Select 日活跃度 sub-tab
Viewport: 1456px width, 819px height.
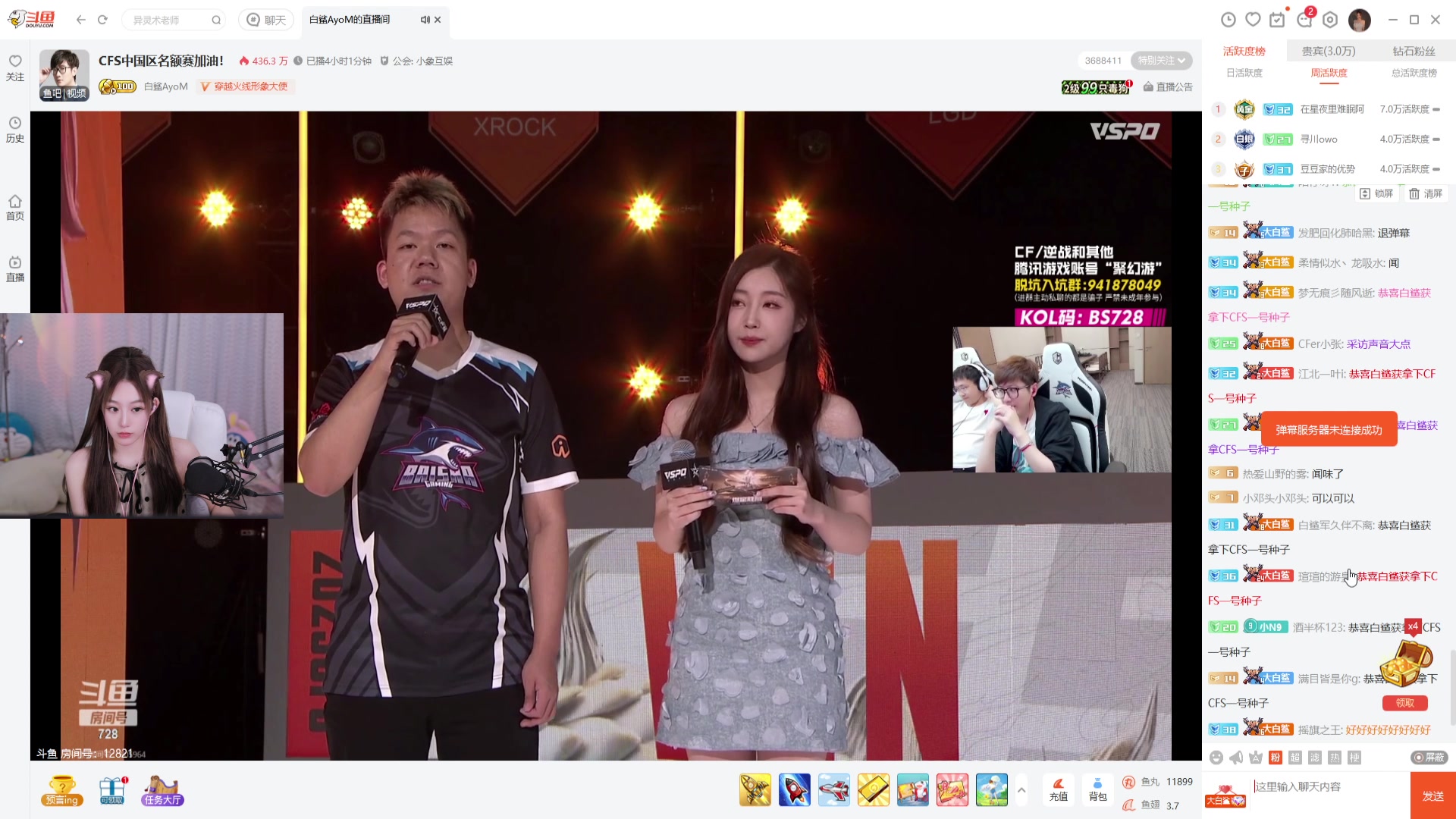pos(1244,73)
